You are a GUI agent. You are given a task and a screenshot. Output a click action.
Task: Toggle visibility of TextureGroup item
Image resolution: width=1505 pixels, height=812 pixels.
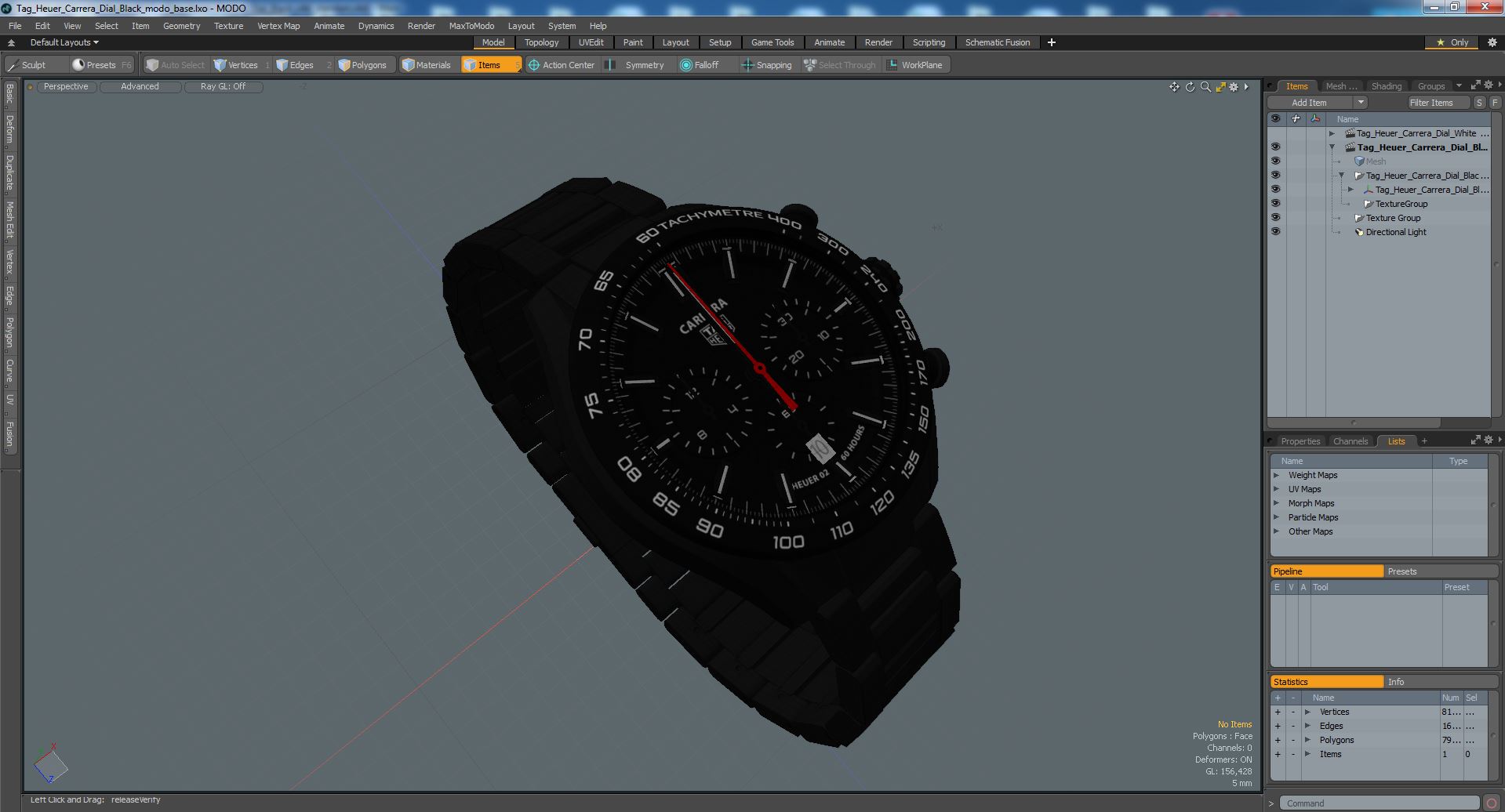click(x=1275, y=203)
